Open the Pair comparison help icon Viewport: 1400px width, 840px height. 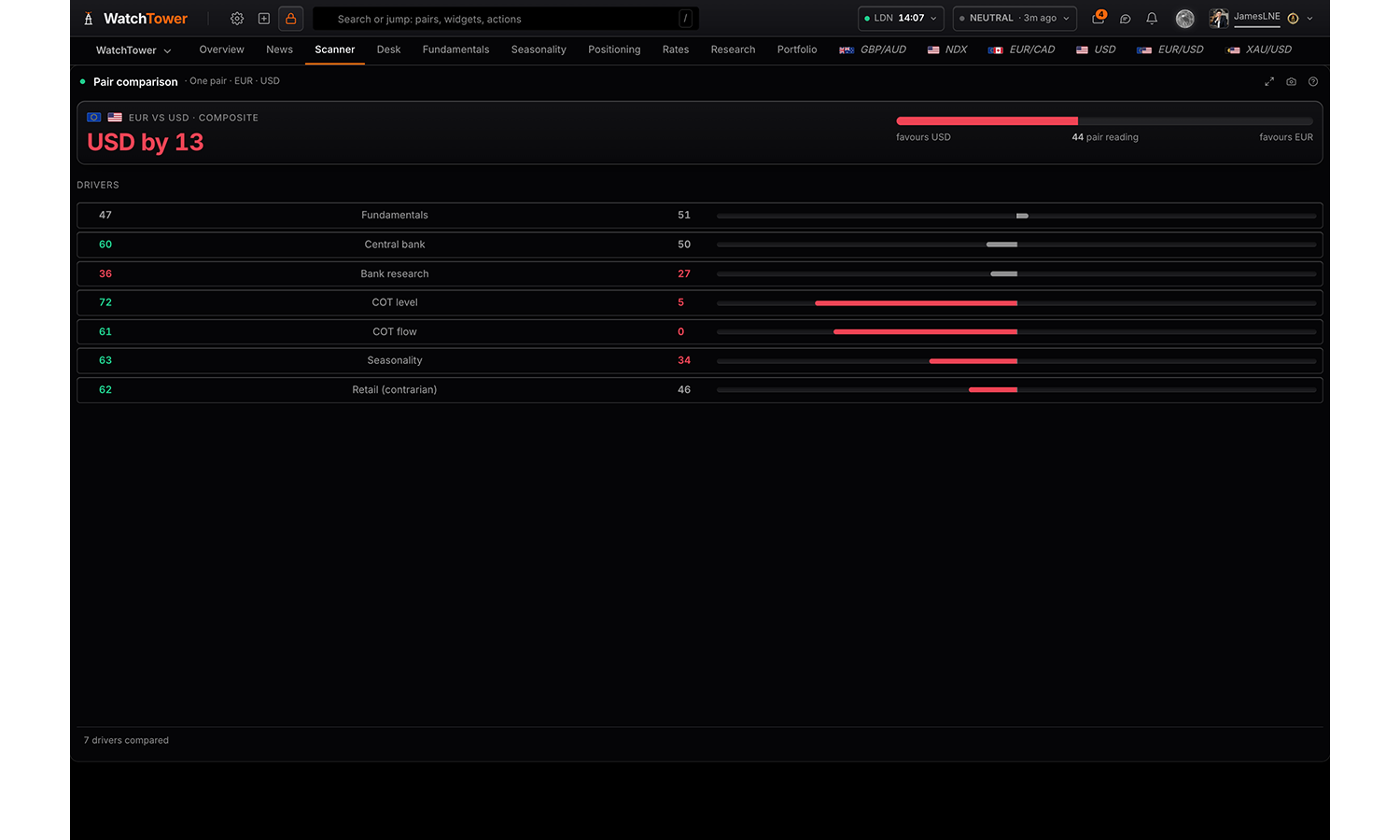pyautogui.click(x=1313, y=82)
